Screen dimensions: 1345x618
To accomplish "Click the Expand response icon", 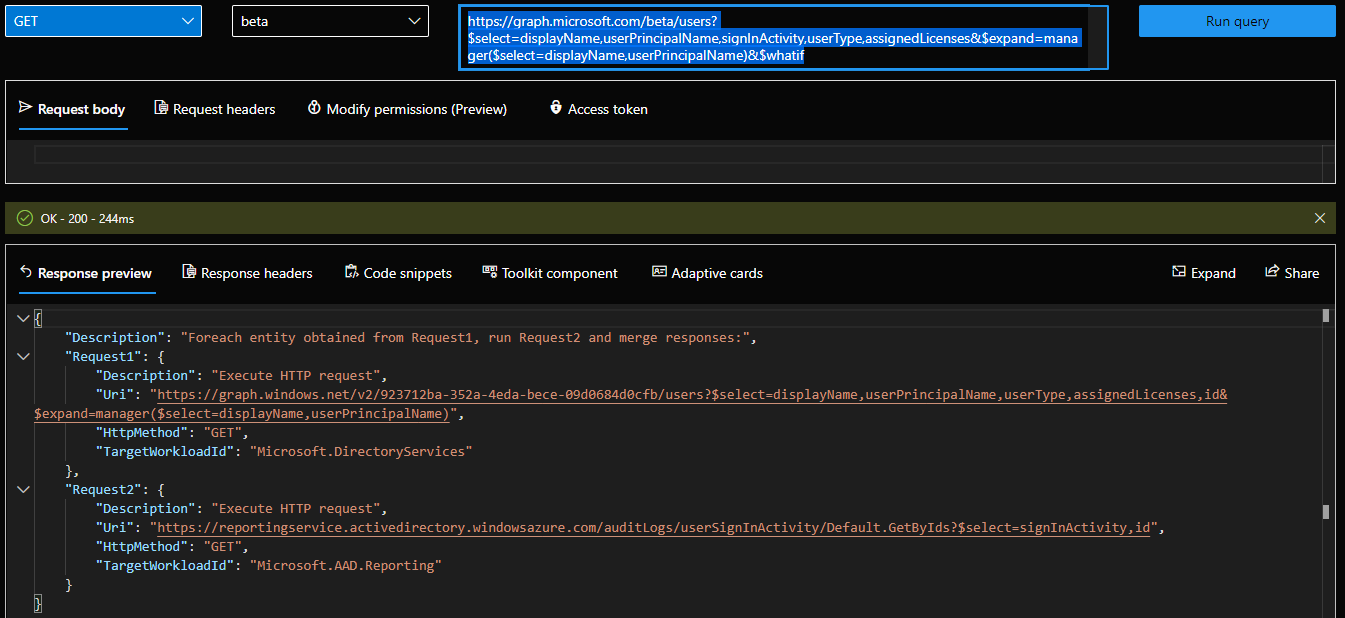I will click(x=1178, y=272).
